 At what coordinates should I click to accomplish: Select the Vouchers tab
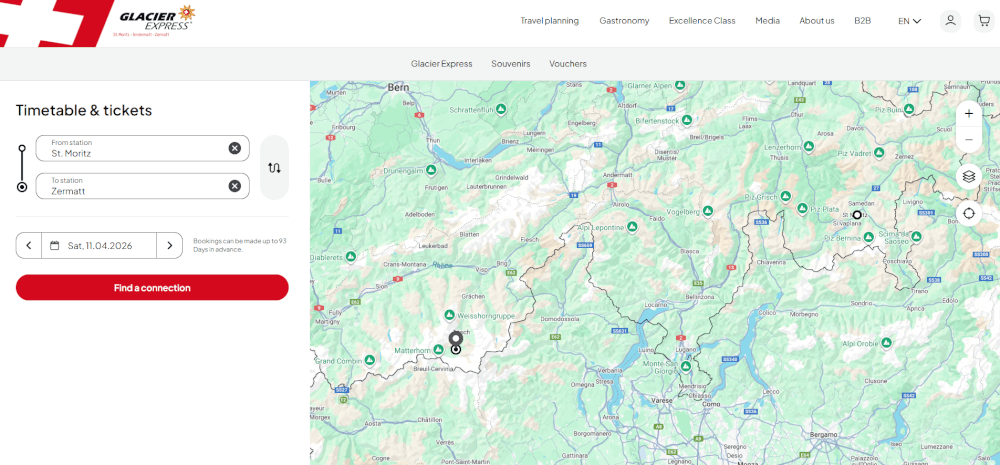click(x=568, y=64)
